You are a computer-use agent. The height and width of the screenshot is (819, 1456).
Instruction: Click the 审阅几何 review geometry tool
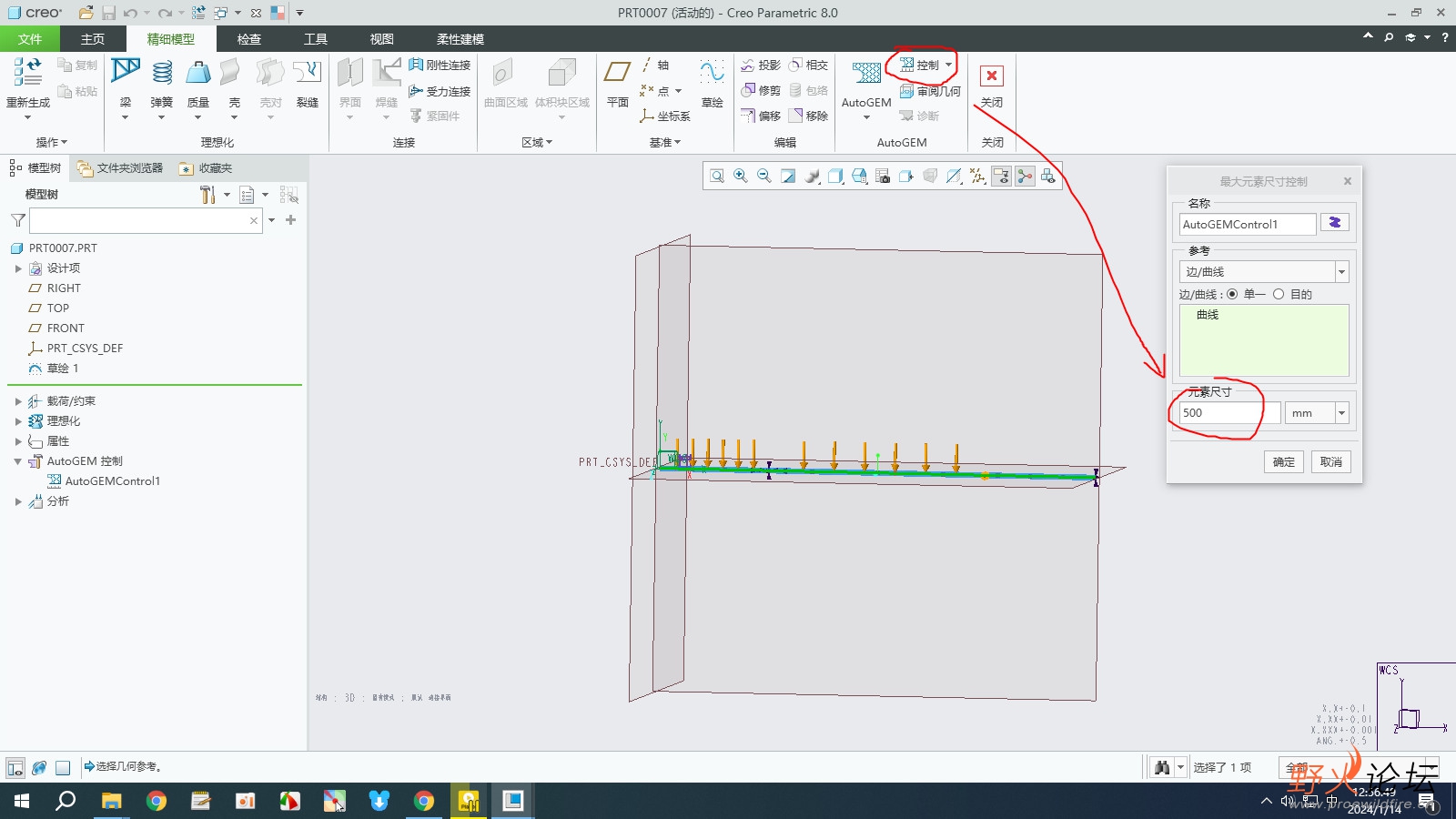(x=930, y=91)
